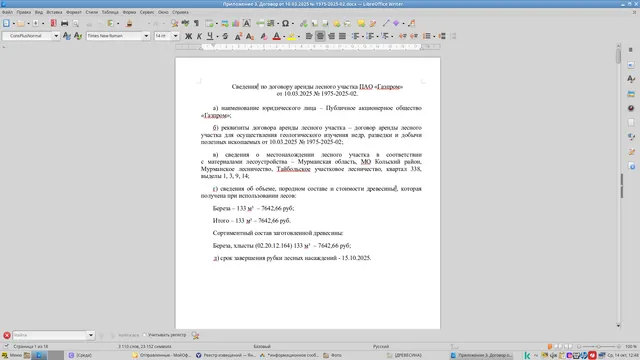Click update selected style icon
Viewport: 640px width, 360px height.
click(67, 36)
